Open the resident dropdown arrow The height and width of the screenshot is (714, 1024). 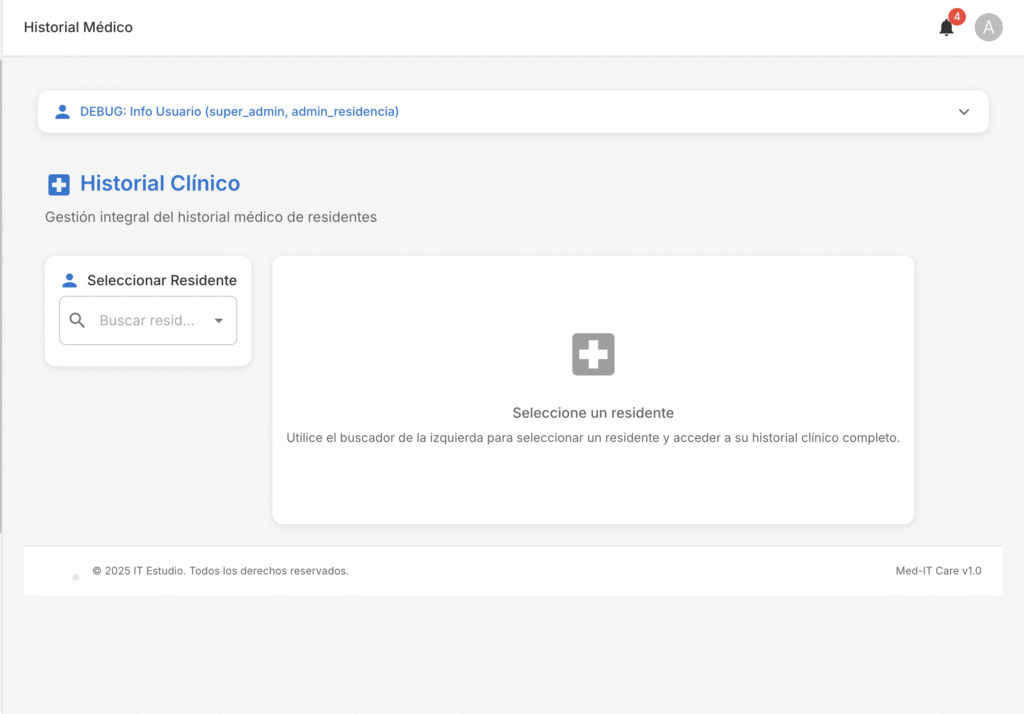pyautogui.click(x=219, y=321)
